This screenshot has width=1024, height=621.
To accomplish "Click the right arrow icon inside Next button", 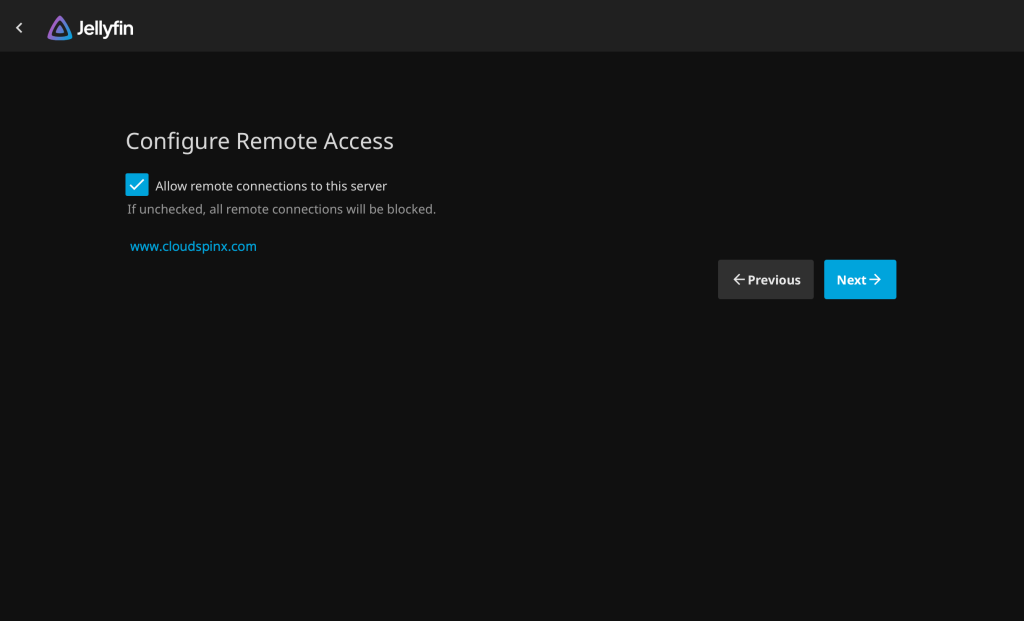I will (875, 279).
